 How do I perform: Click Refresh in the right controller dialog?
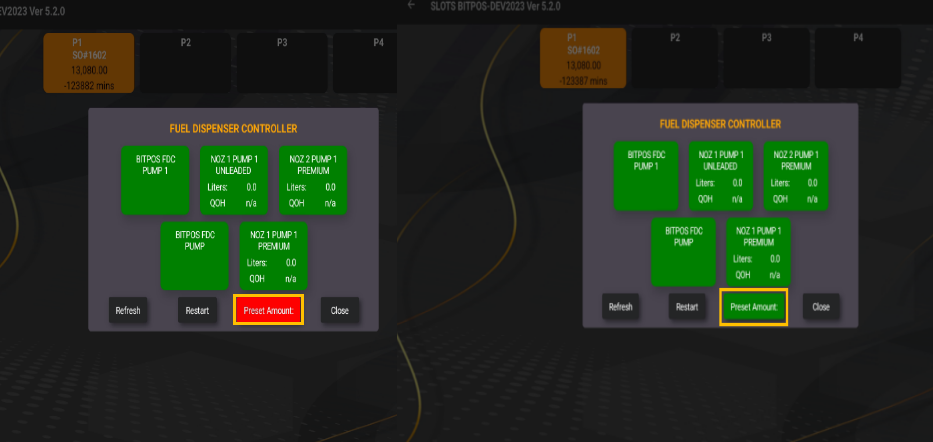pyautogui.click(x=621, y=307)
